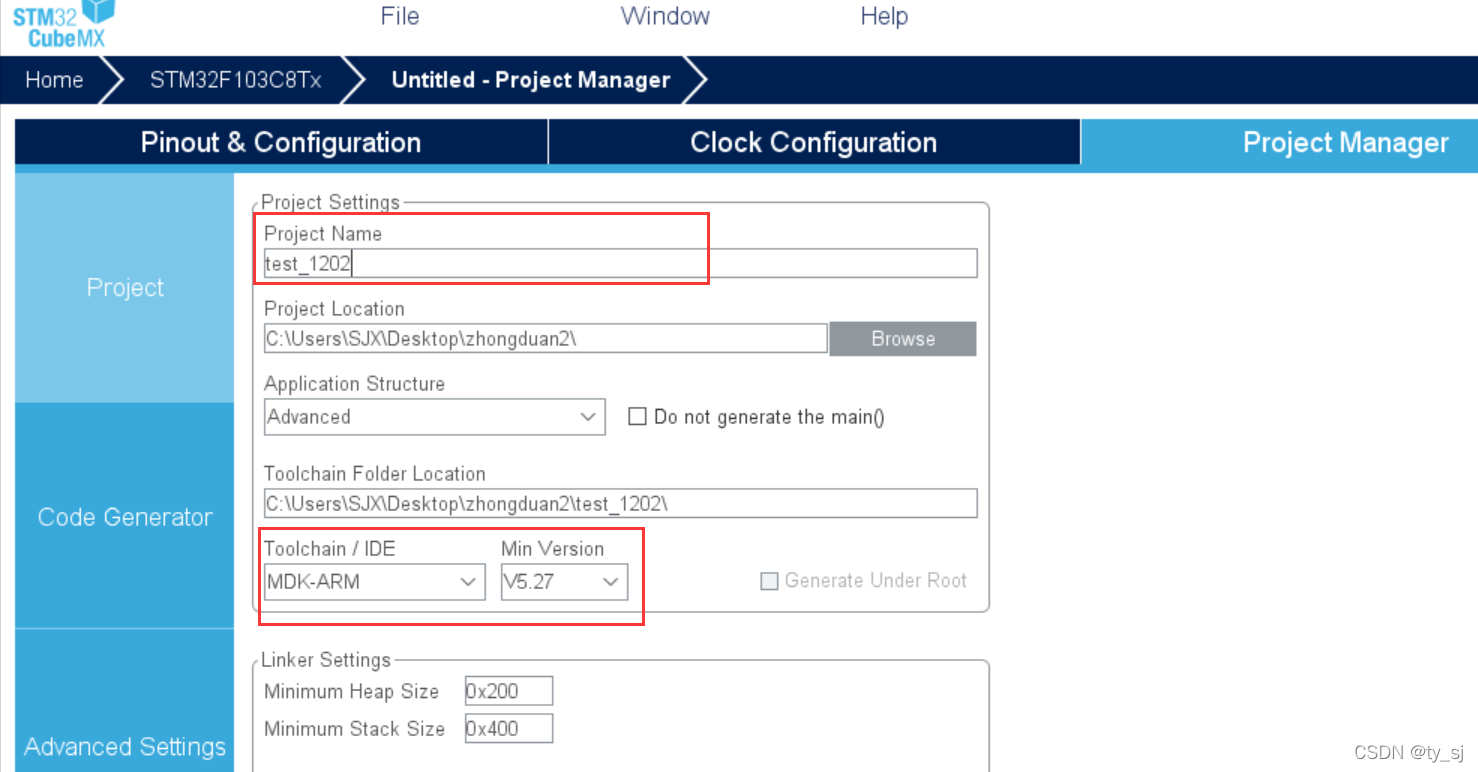1478x772 pixels.
Task: Click Browse button for project location
Action: point(903,338)
